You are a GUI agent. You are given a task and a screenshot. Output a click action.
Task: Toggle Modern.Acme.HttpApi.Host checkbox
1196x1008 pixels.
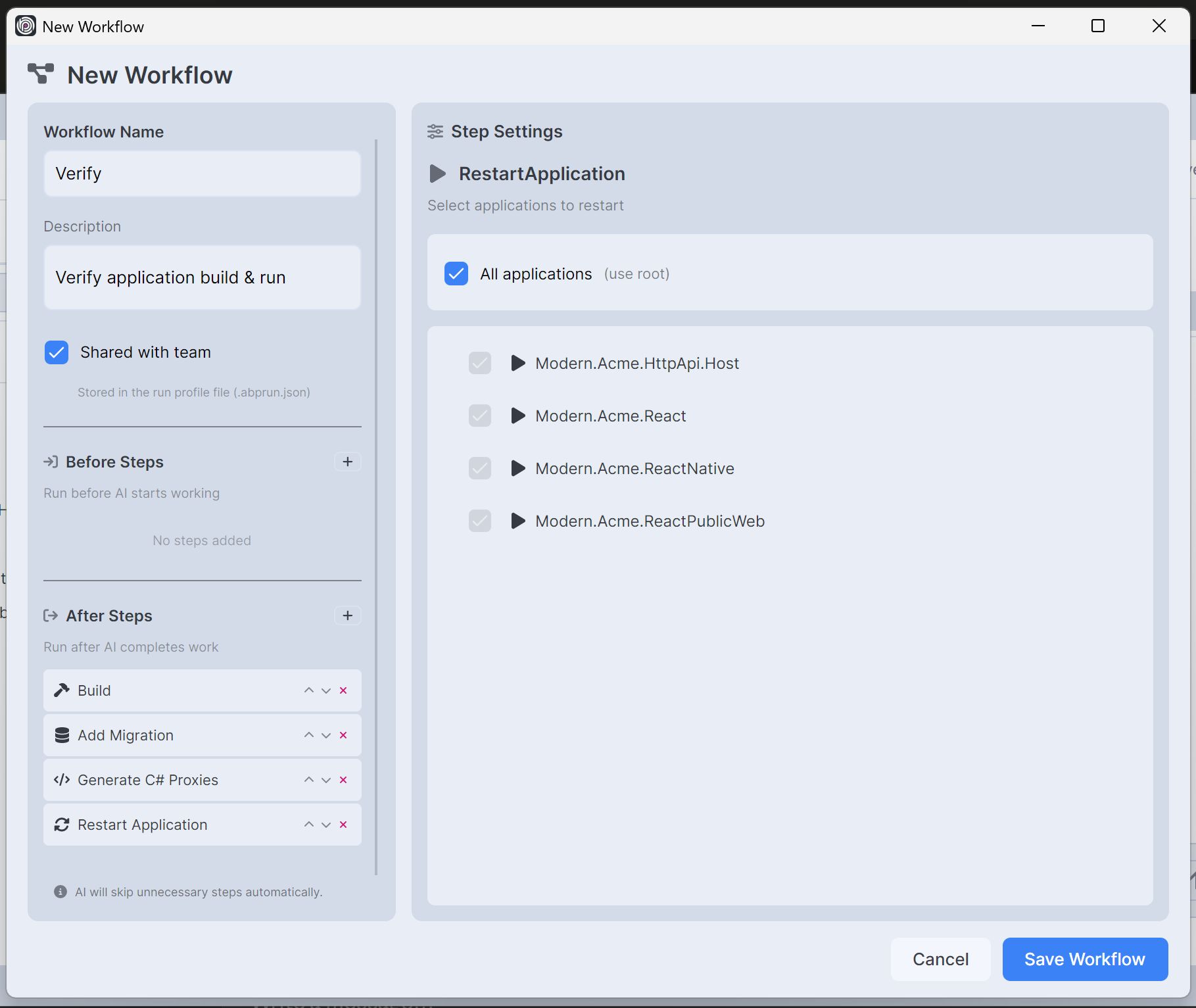click(x=480, y=363)
